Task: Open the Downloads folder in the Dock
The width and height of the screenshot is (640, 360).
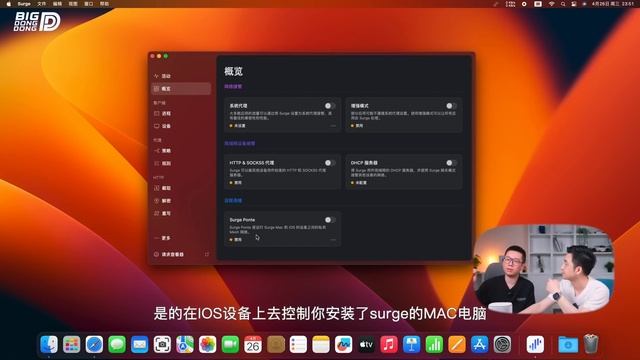Action: [568, 344]
